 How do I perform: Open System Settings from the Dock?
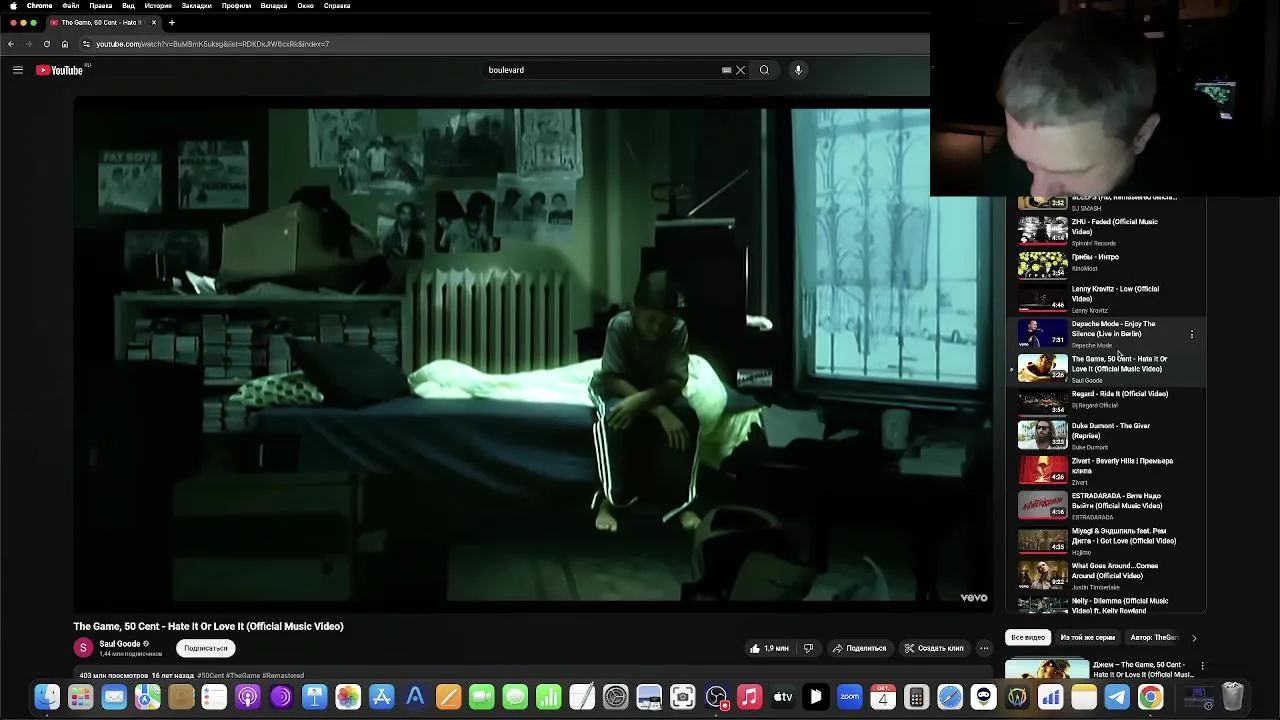pyautogui.click(x=616, y=697)
